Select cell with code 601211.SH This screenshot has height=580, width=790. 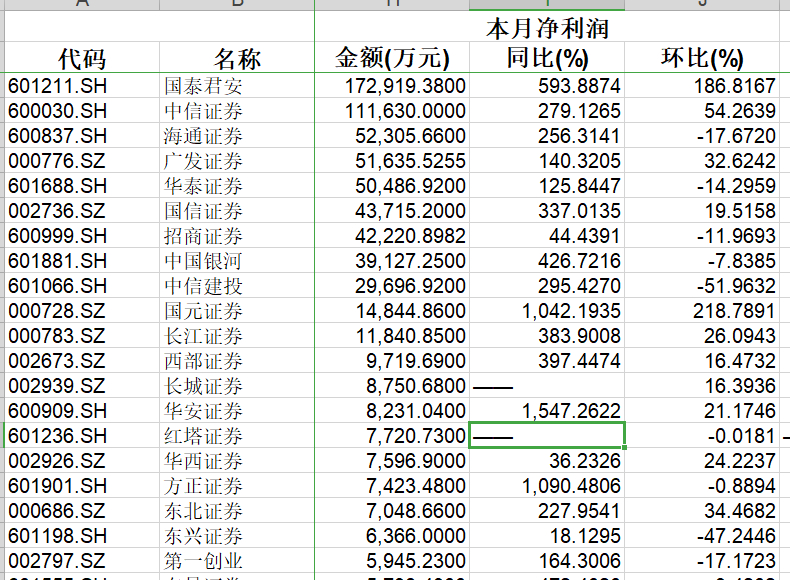pyautogui.click(x=82, y=86)
